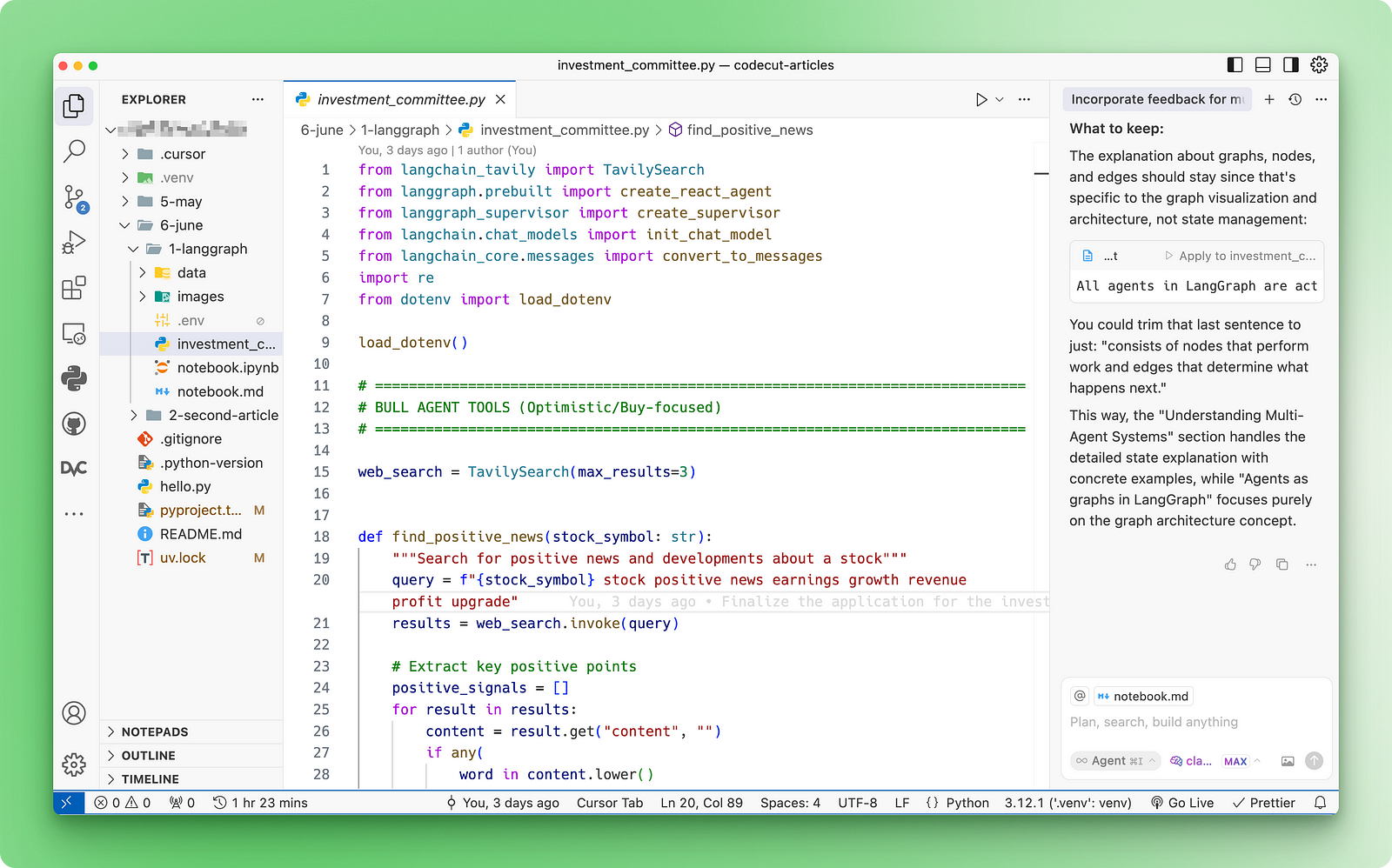Open Manage gear in activity bar

tap(75, 765)
